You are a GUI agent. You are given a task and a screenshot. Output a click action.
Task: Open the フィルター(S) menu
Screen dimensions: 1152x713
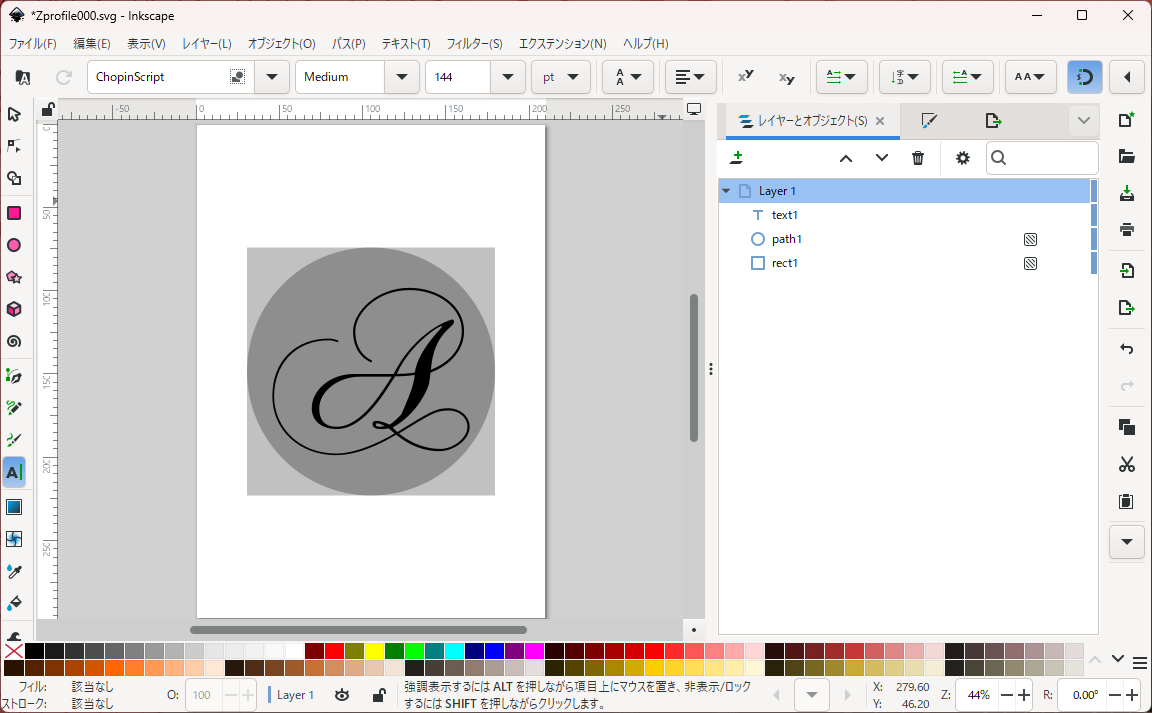pyautogui.click(x=475, y=43)
